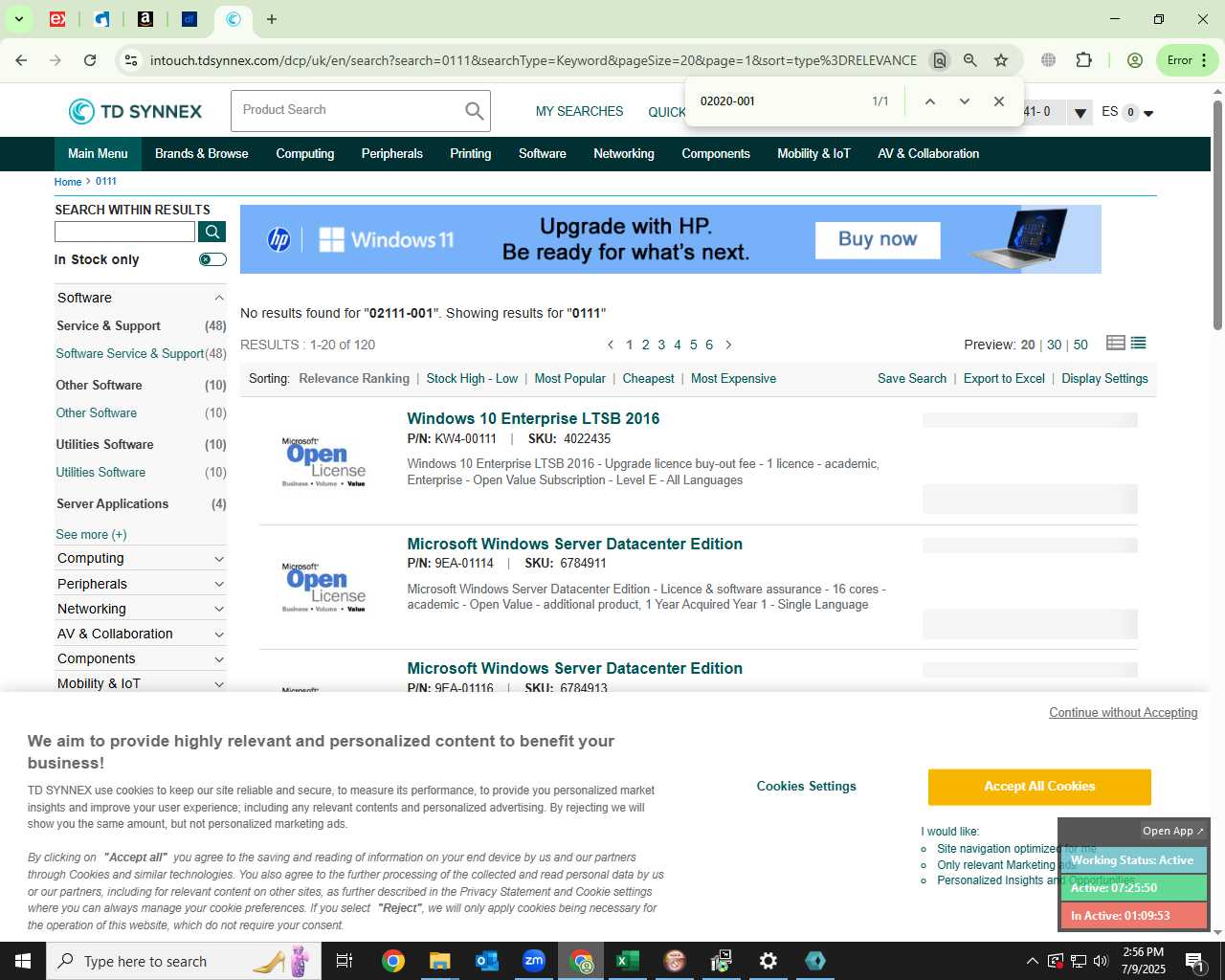Image resolution: width=1225 pixels, height=980 pixels.
Task: Open Outlook from the taskbar
Action: coord(487,961)
